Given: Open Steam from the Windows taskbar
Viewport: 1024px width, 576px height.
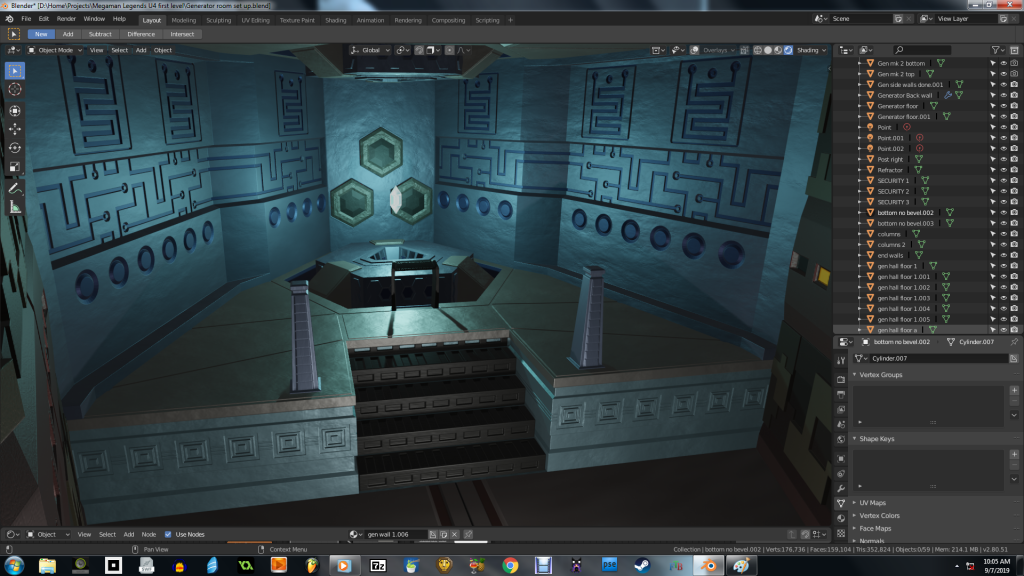Looking at the screenshot, I should coord(641,565).
